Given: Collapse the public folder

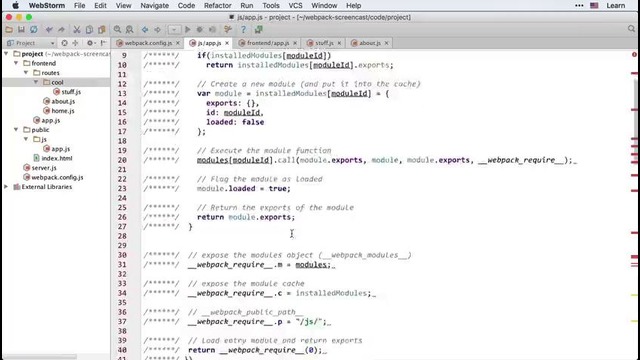Looking at the screenshot, I should [16, 130].
